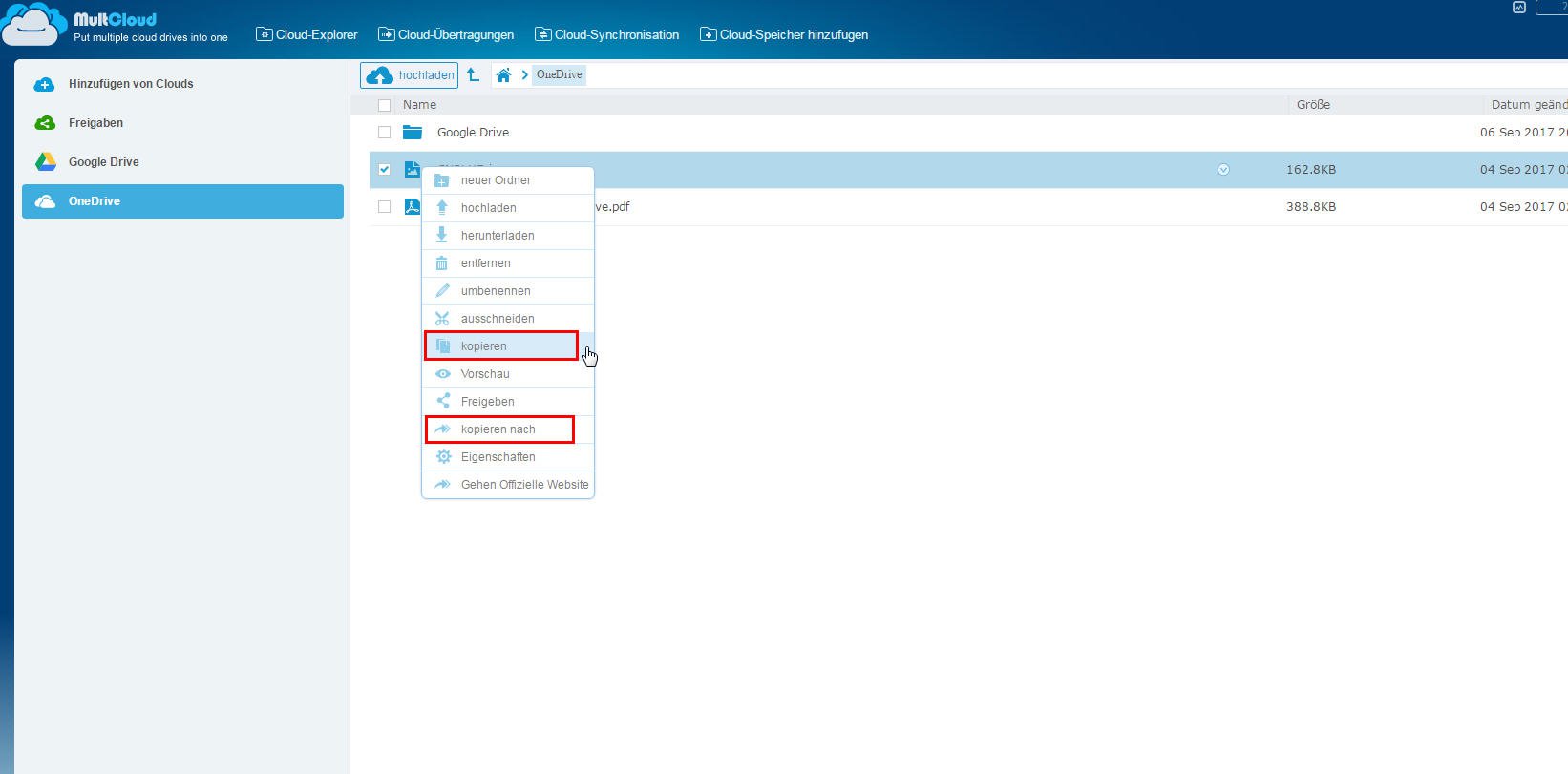The image size is (1568, 774).
Task: Click the hochladen upload button
Action: pyautogui.click(x=409, y=75)
